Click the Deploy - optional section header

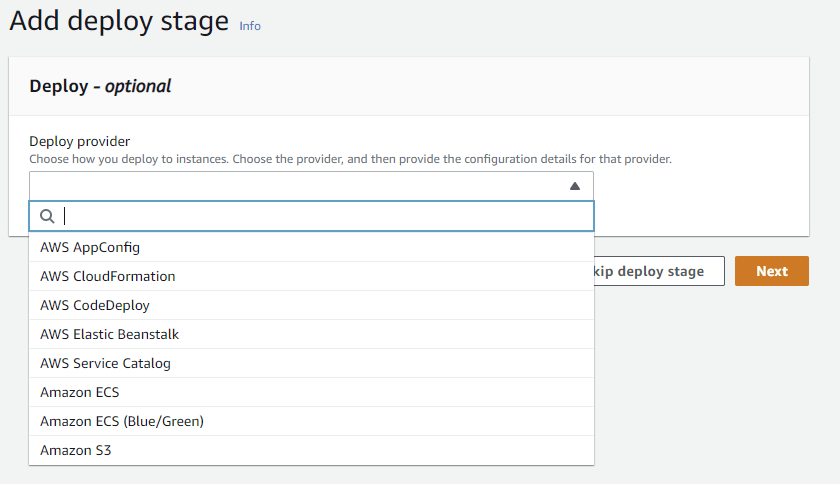point(100,86)
